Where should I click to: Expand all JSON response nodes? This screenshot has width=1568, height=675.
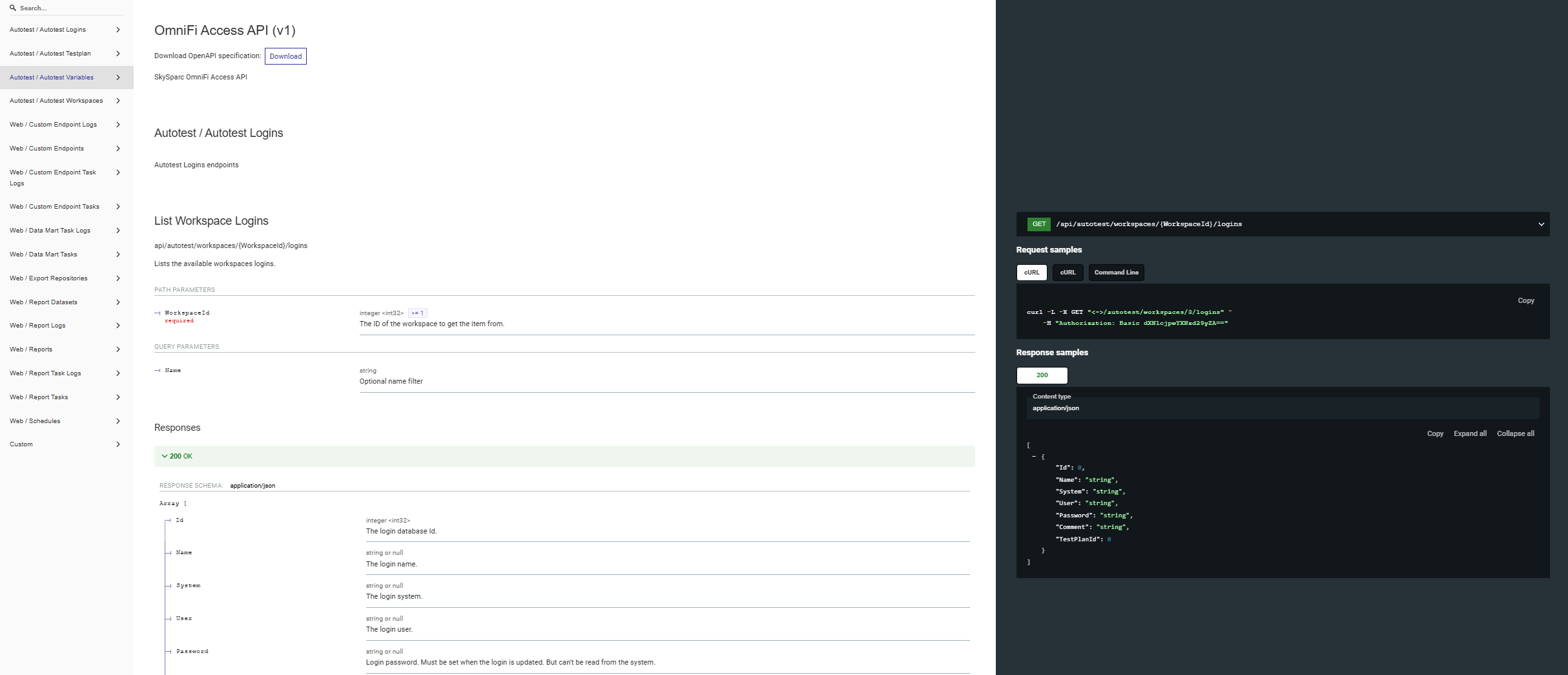click(x=1470, y=433)
